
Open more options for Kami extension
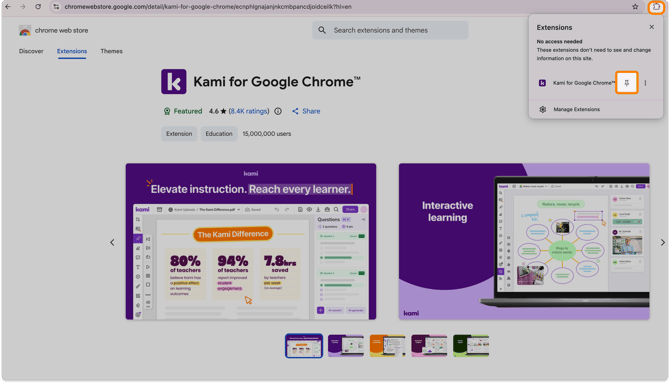tap(645, 83)
